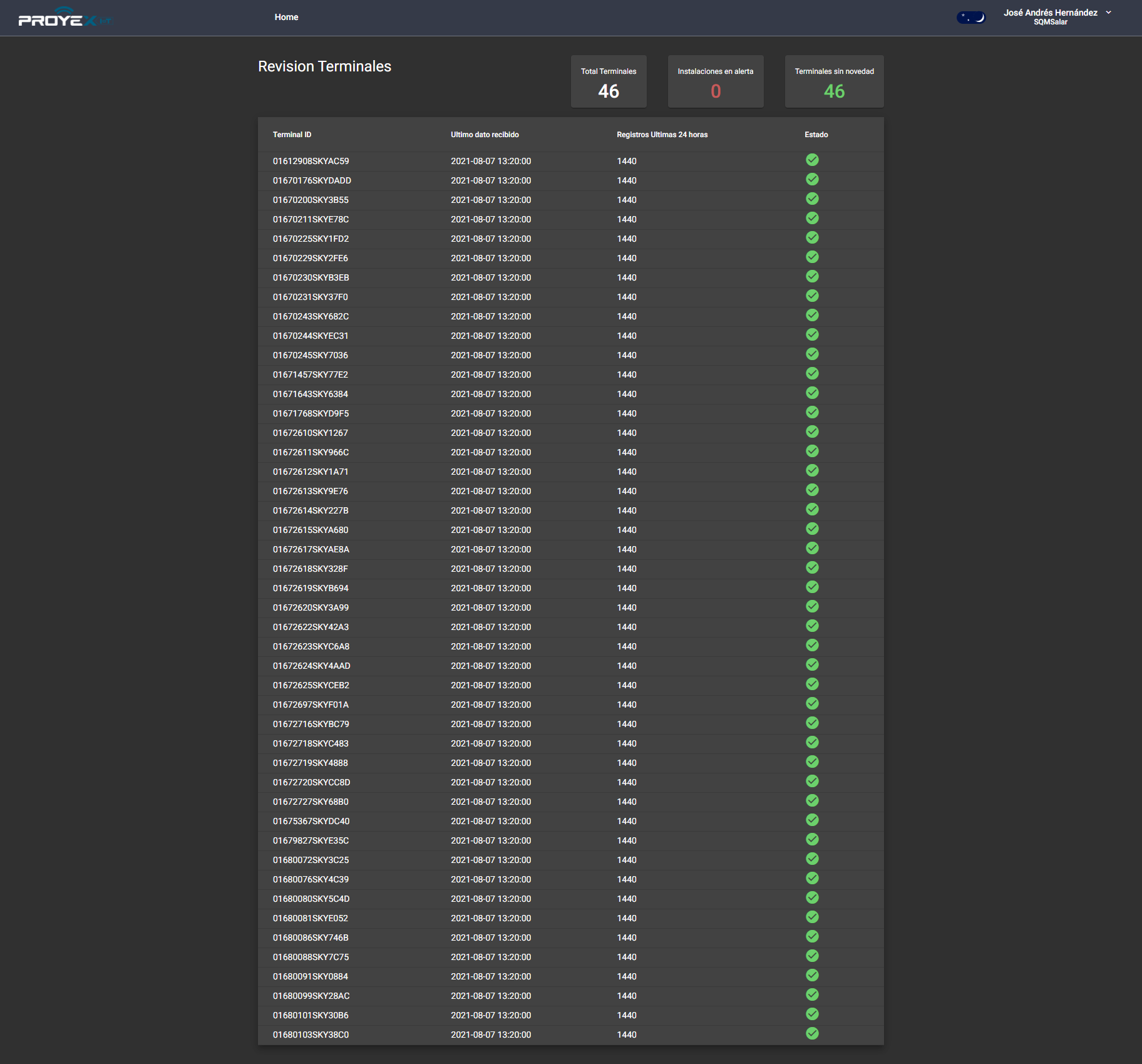The height and width of the screenshot is (1064, 1142).
Task: Click the Estado column header
Action: [816, 135]
